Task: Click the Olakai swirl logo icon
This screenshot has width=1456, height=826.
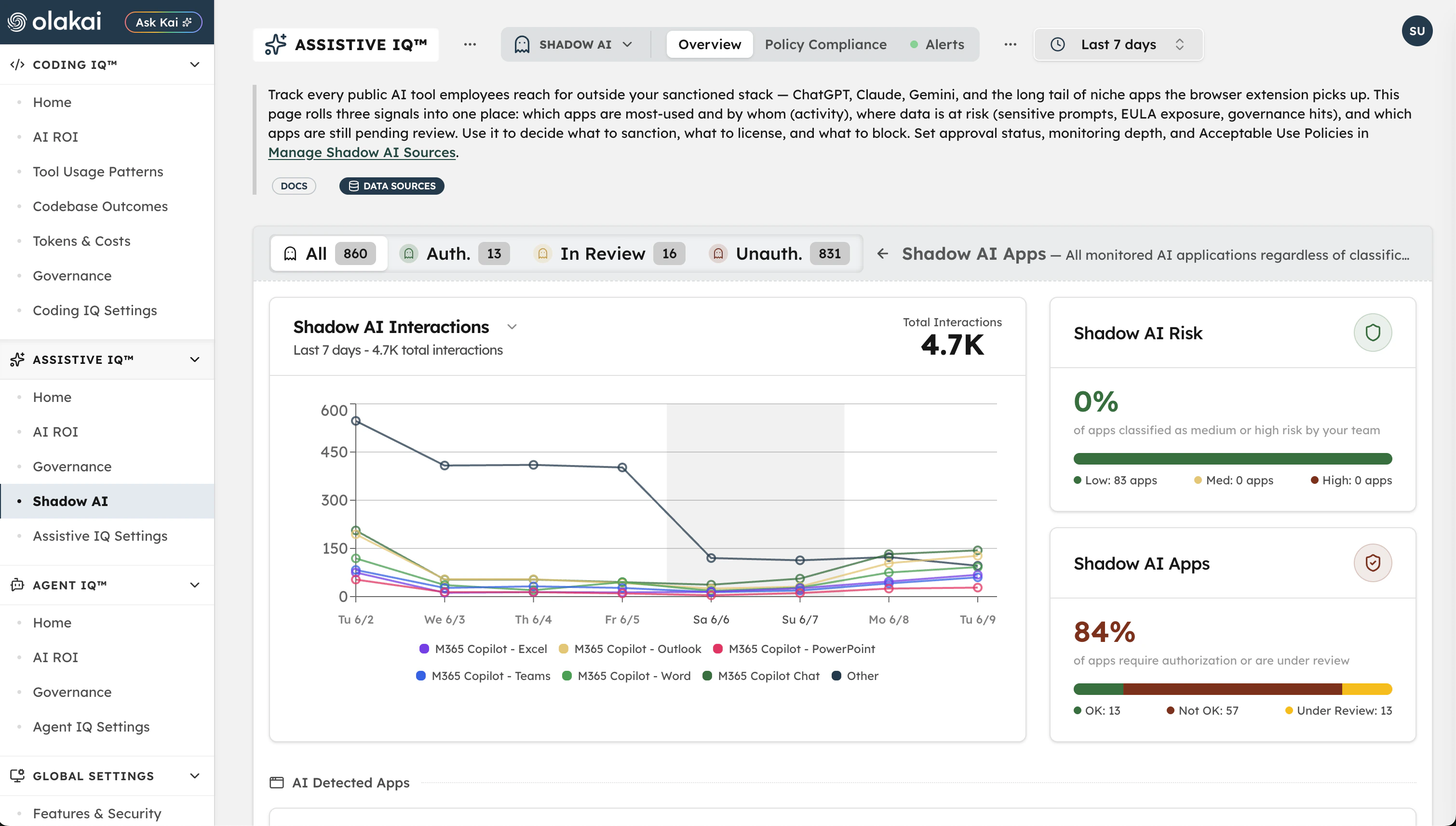Action: (16, 22)
